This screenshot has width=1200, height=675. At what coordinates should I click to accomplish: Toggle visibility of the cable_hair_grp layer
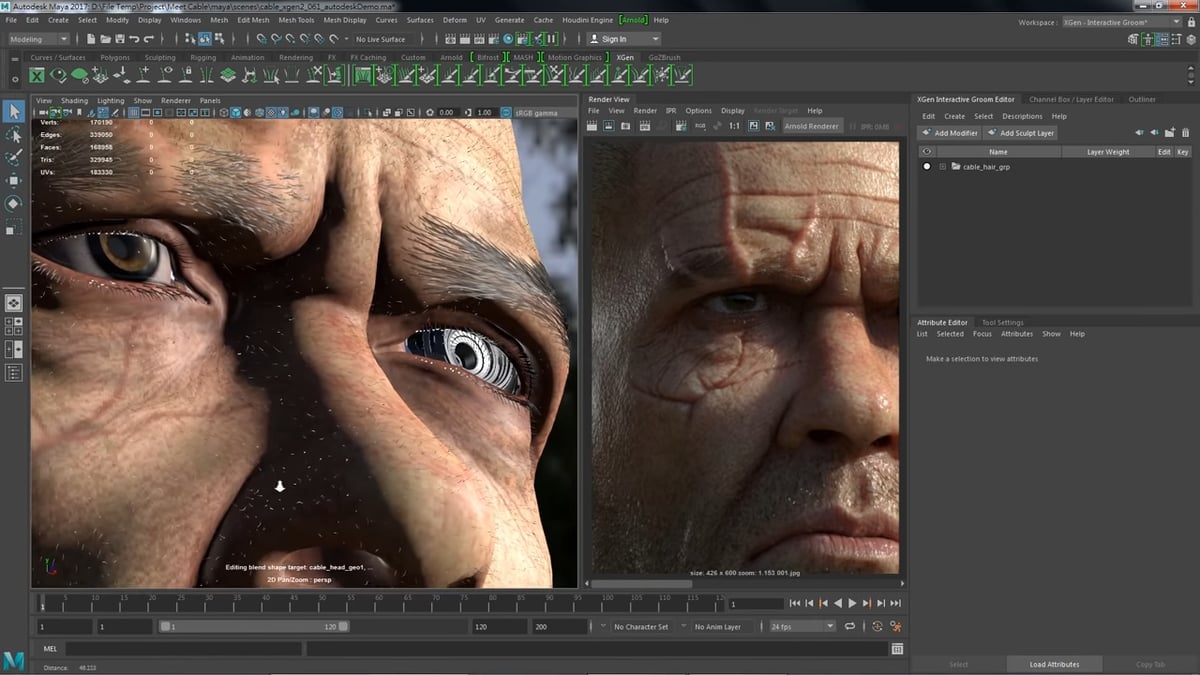point(926,166)
